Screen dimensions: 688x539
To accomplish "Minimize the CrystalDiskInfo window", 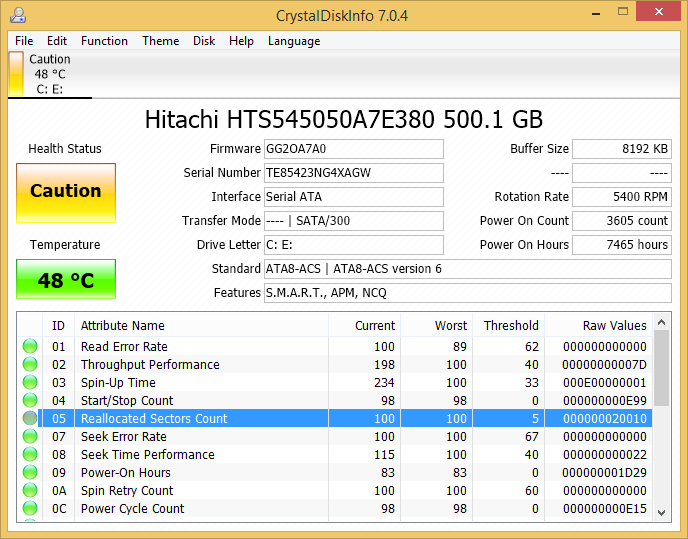I will [x=596, y=13].
